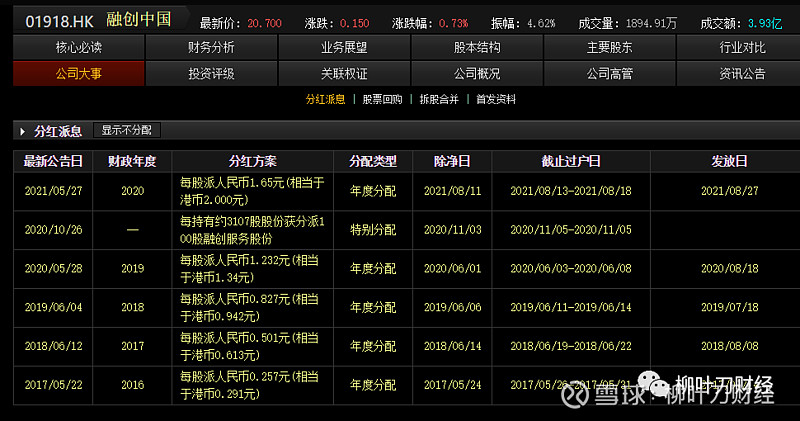Click the dividend plan 每股派人民币1.65元
The image size is (800, 421).
pyautogui.click(x=252, y=191)
